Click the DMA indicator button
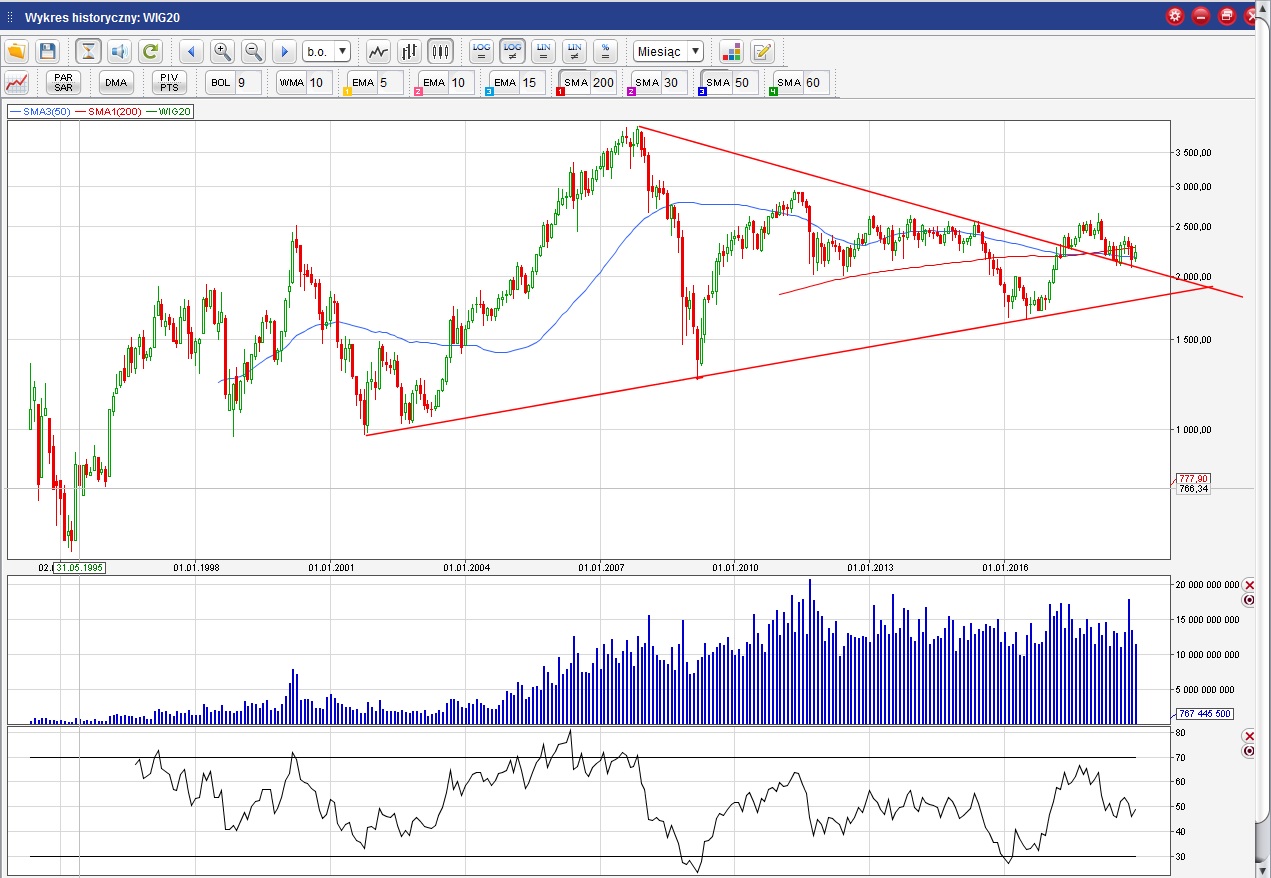Screen dimensions: 1271x878 pos(116,83)
